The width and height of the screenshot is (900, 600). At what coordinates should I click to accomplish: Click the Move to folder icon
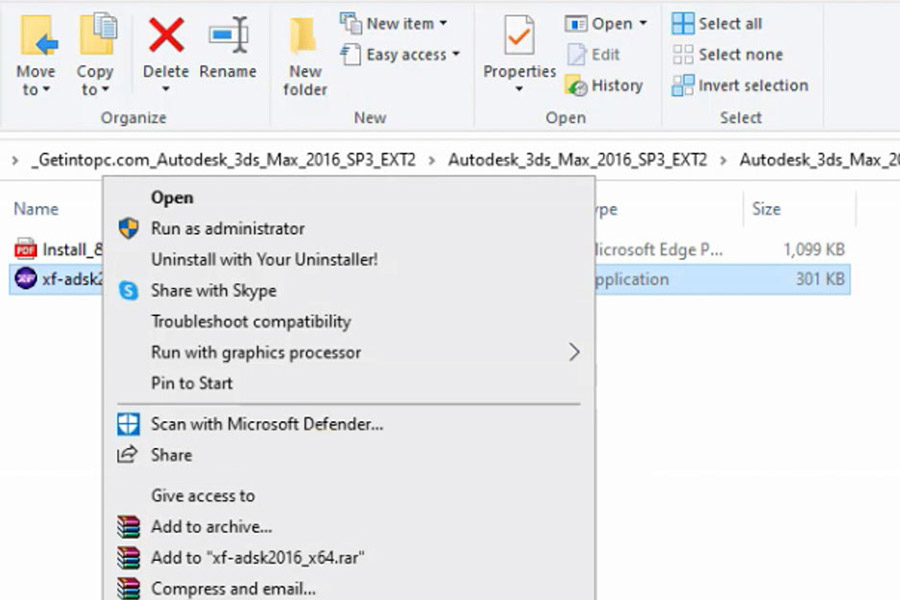pyautogui.click(x=38, y=36)
